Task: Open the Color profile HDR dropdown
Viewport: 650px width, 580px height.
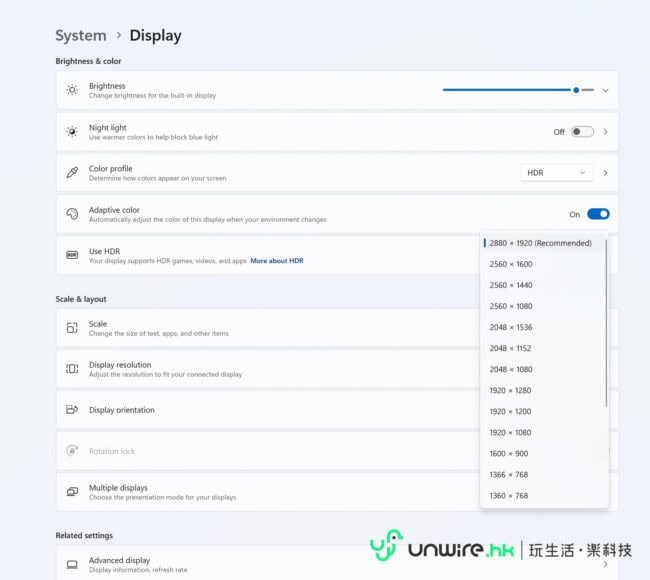Action: [x=557, y=173]
